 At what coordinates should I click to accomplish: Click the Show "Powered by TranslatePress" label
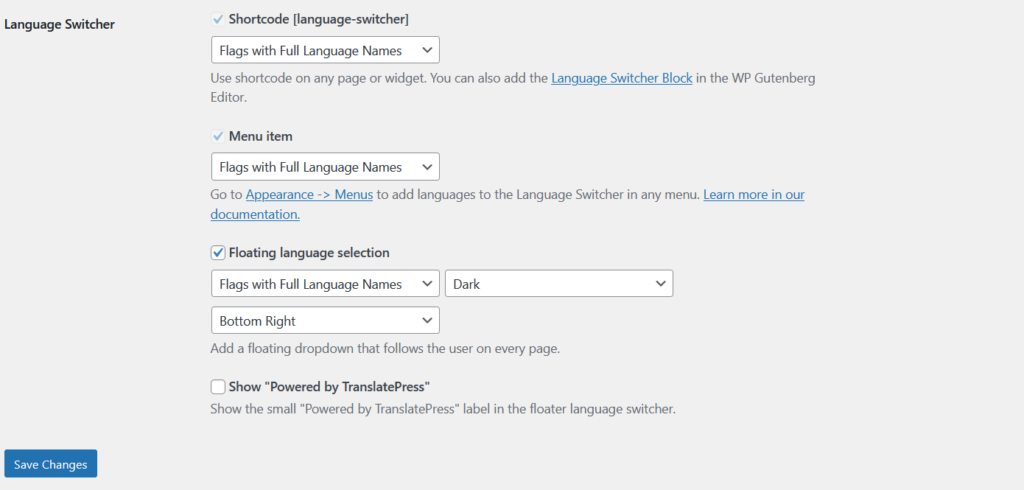click(329, 387)
